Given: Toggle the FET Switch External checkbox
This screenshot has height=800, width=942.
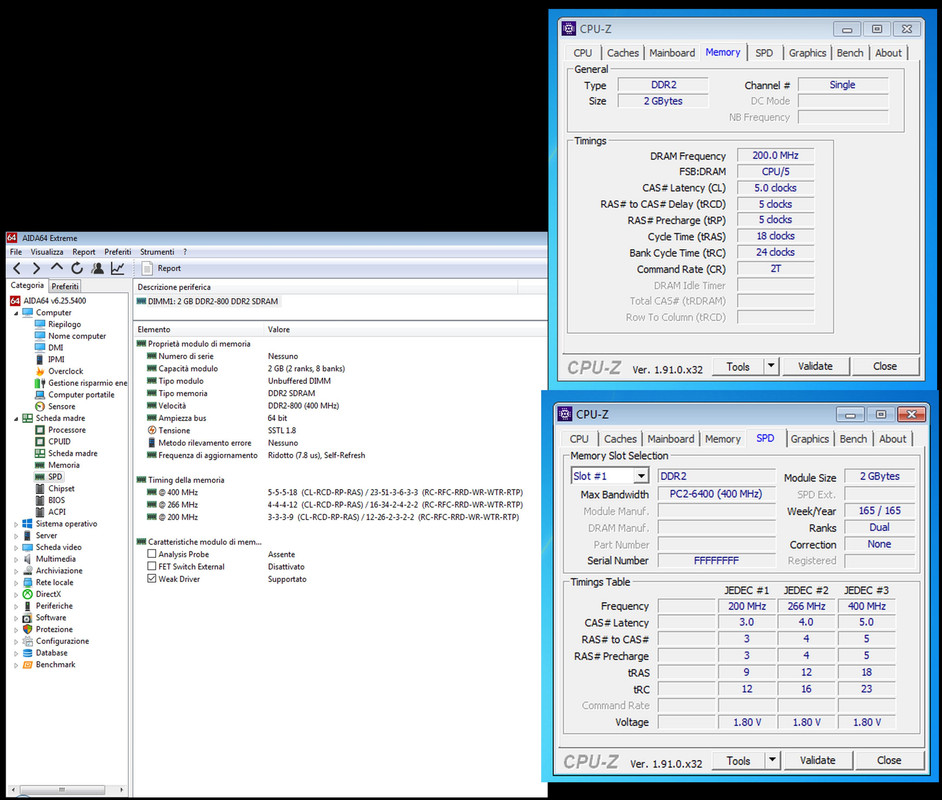Looking at the screenshot, I should [x=152, y=566].
